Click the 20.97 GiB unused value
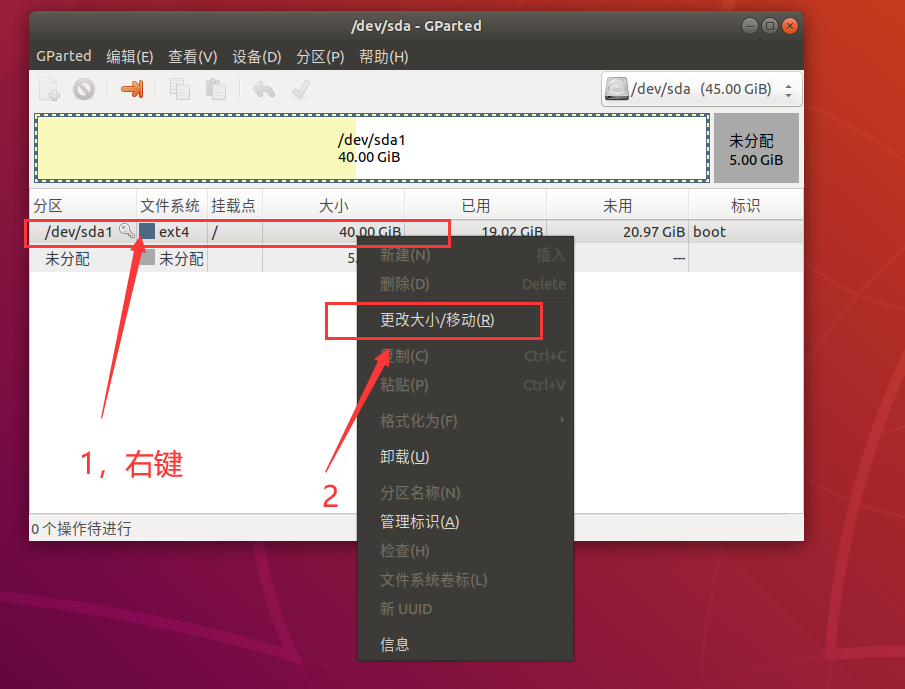The image size is (905, 689). point(654,232)
